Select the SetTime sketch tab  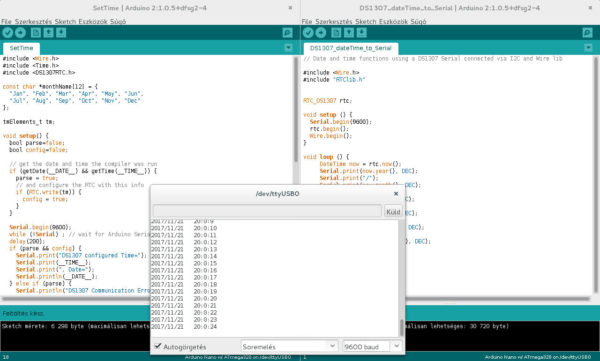click(x=21, y=48)
